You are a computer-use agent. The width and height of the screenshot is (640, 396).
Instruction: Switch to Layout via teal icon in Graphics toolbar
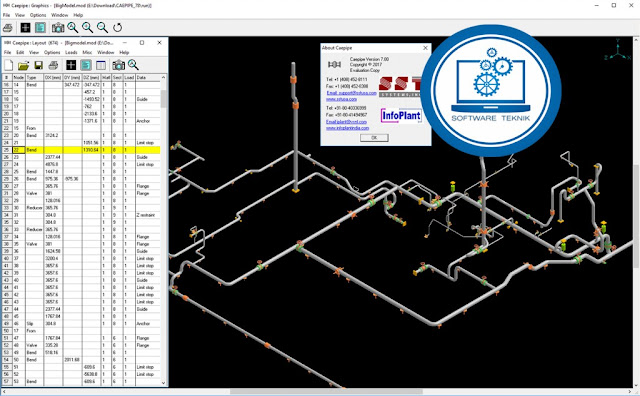coord(40,28)
